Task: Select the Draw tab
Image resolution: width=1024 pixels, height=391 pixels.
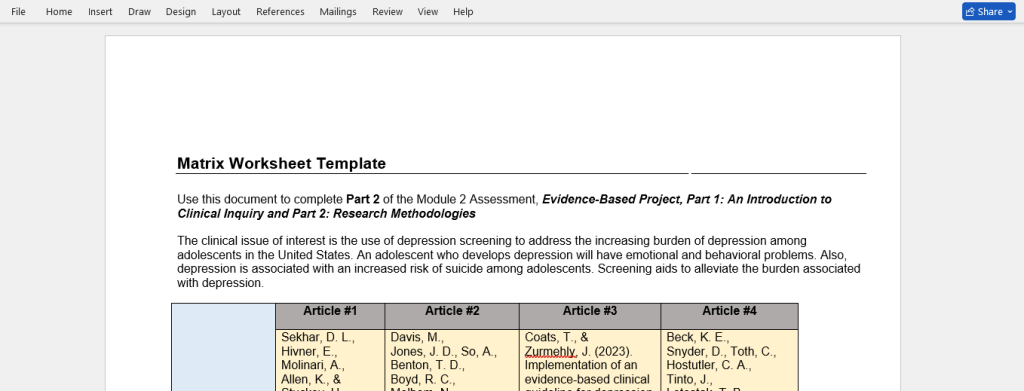Action: (x=139, y=12)
